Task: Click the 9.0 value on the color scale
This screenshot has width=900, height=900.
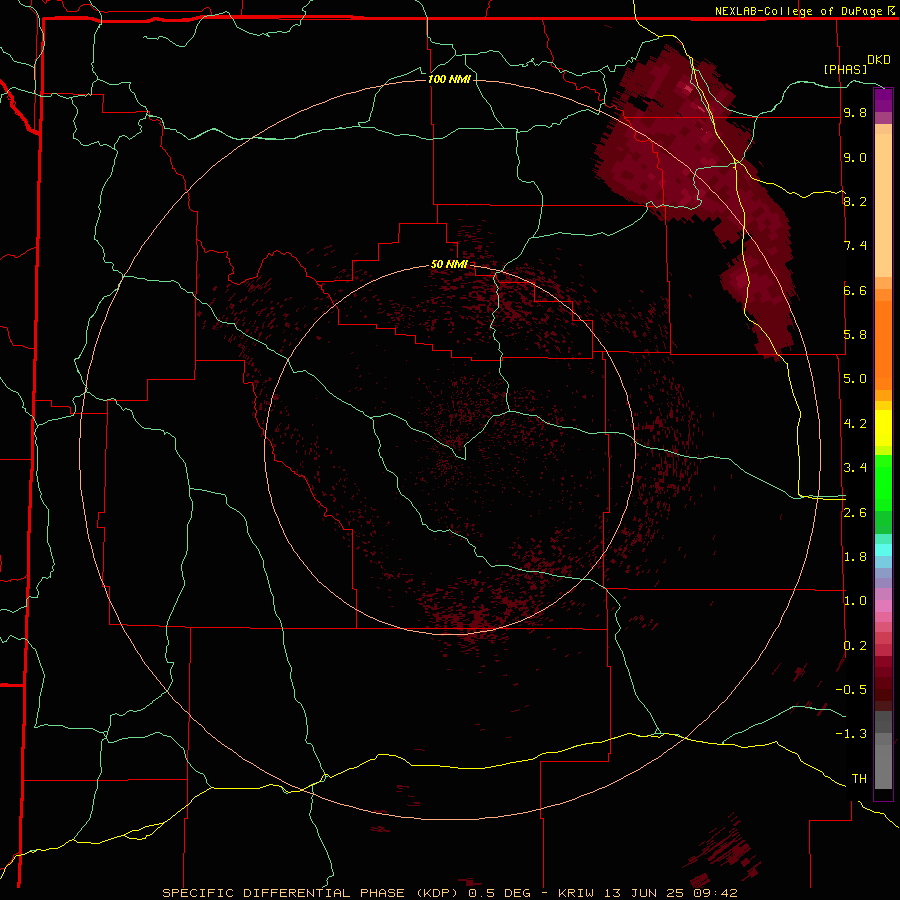Action: pyautogui.click(x=855, y=157)
